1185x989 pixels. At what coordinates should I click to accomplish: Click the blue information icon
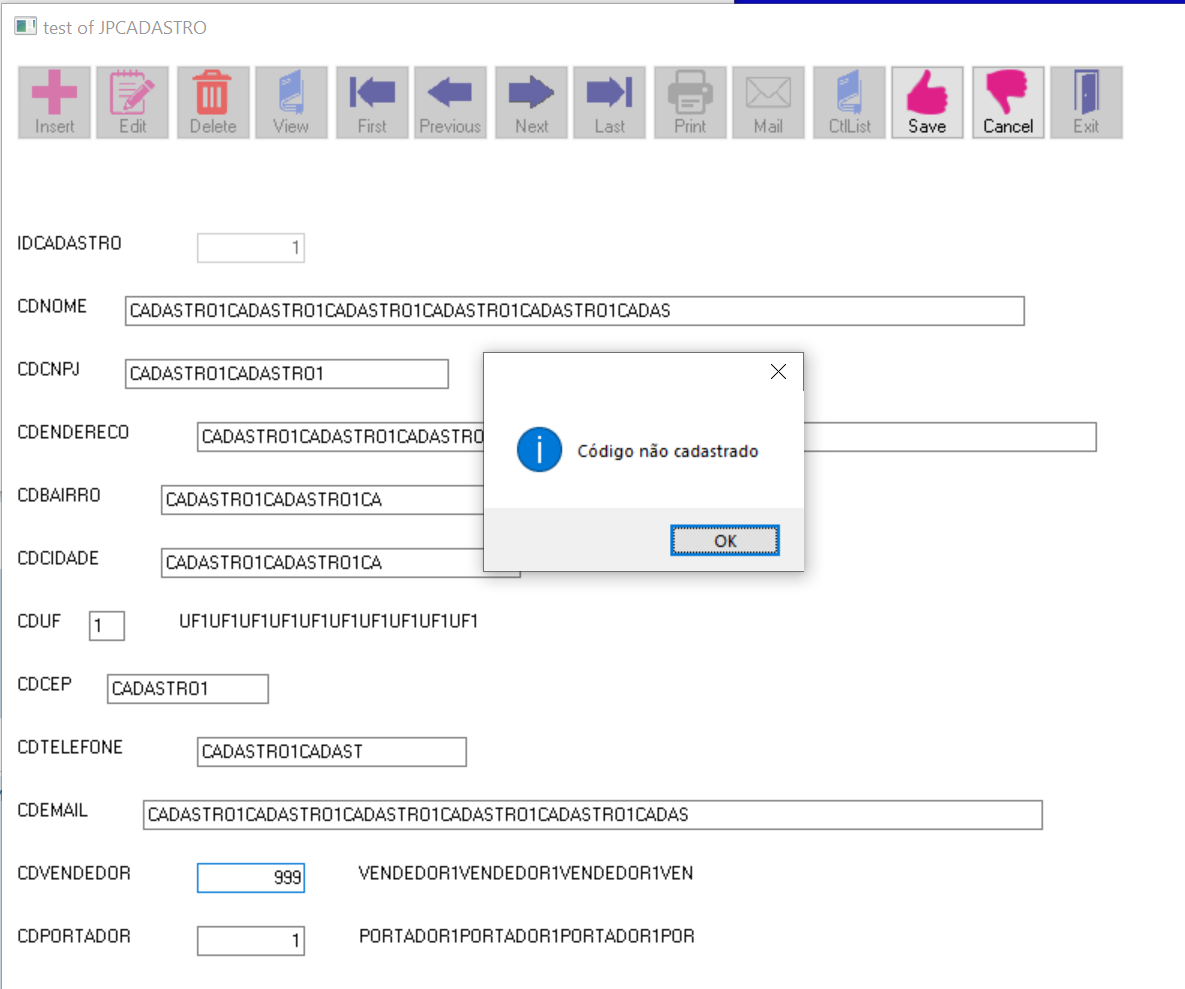point(539,450)
